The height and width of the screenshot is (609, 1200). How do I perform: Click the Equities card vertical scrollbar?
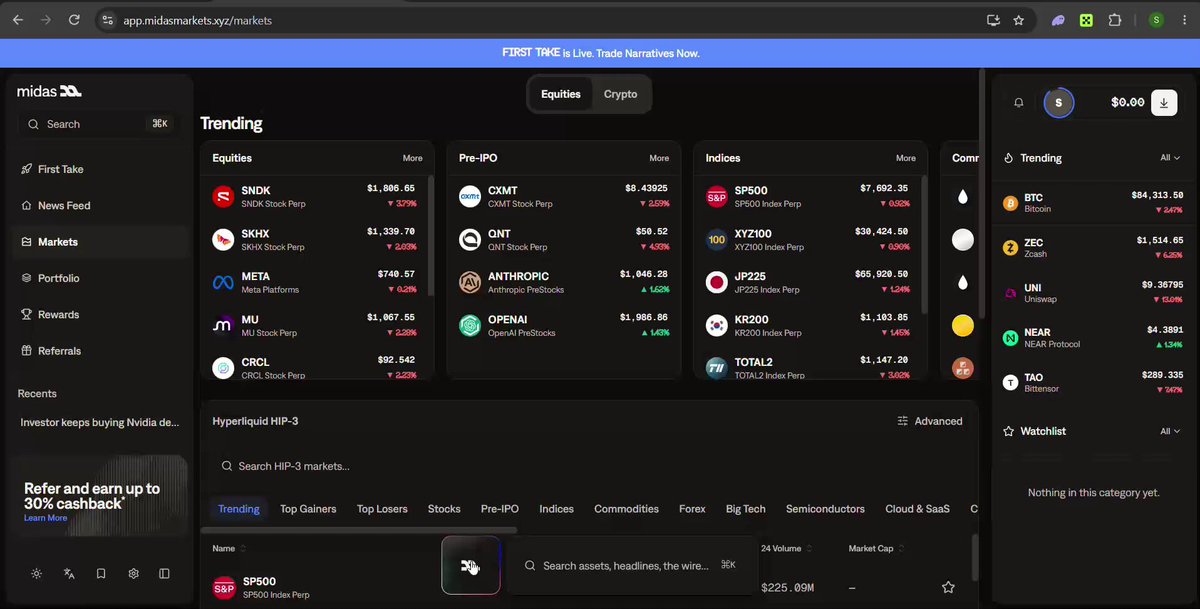point(431,235)
